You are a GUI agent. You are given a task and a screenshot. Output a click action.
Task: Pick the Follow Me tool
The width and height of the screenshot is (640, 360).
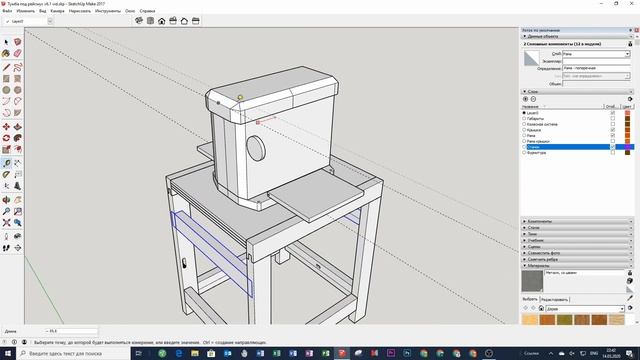(18, 138)
